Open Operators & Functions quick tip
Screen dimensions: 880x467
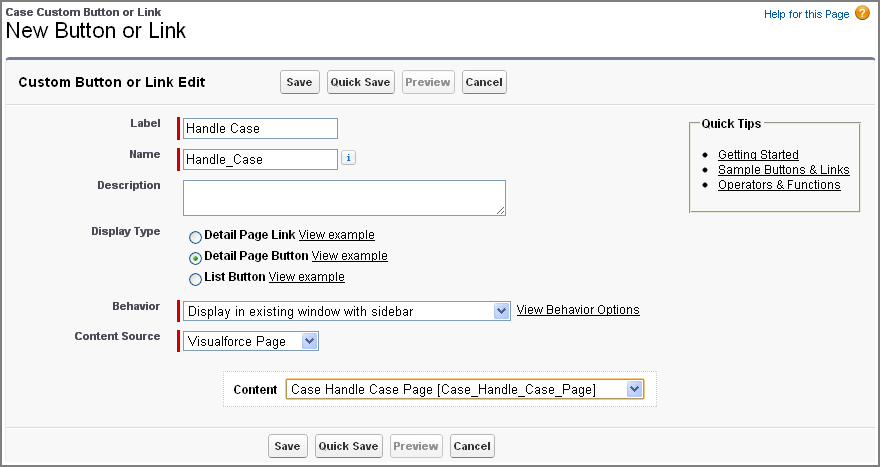coord(779,185)
